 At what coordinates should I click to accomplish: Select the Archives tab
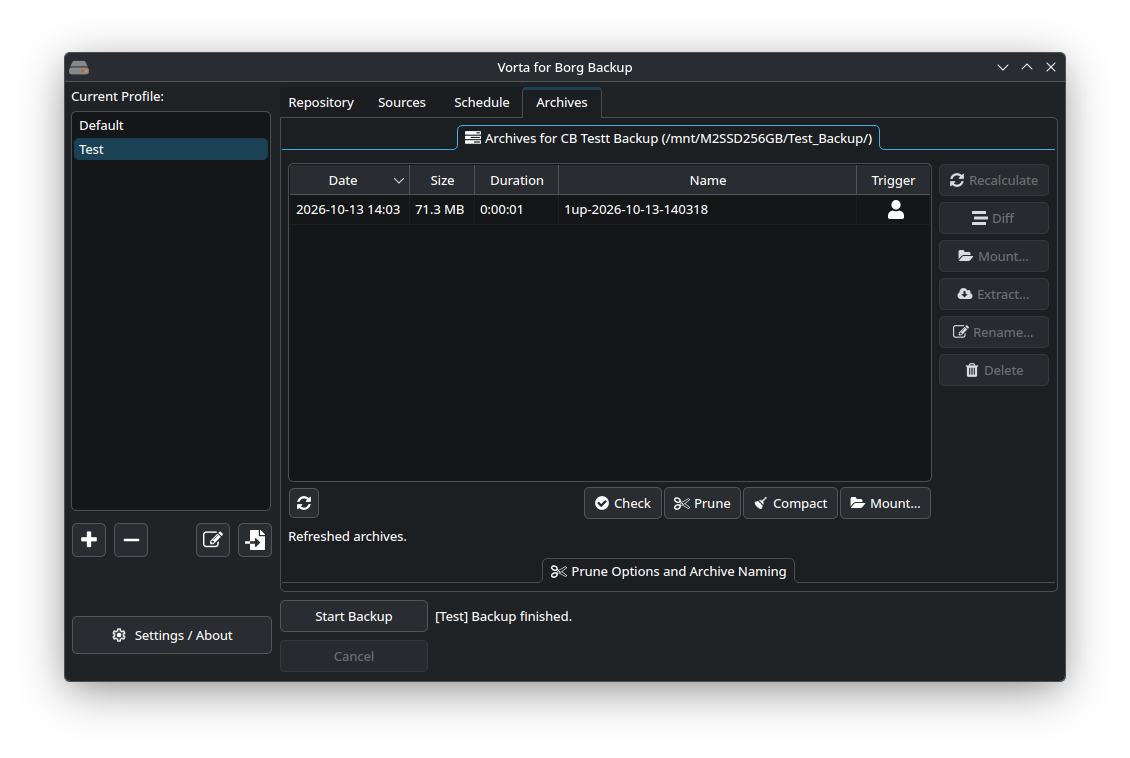click(x=561, y=102)
